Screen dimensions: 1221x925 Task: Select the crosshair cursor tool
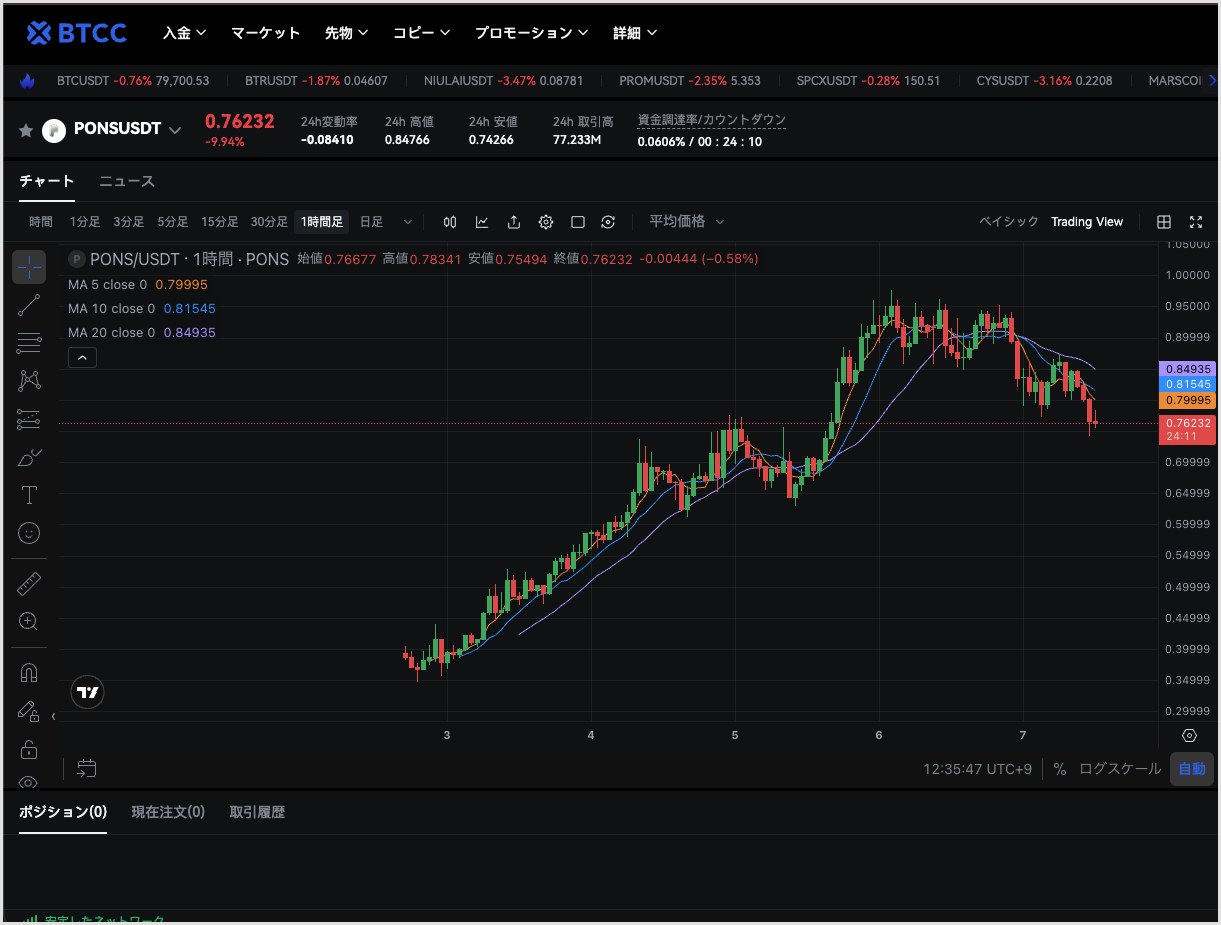29,267
